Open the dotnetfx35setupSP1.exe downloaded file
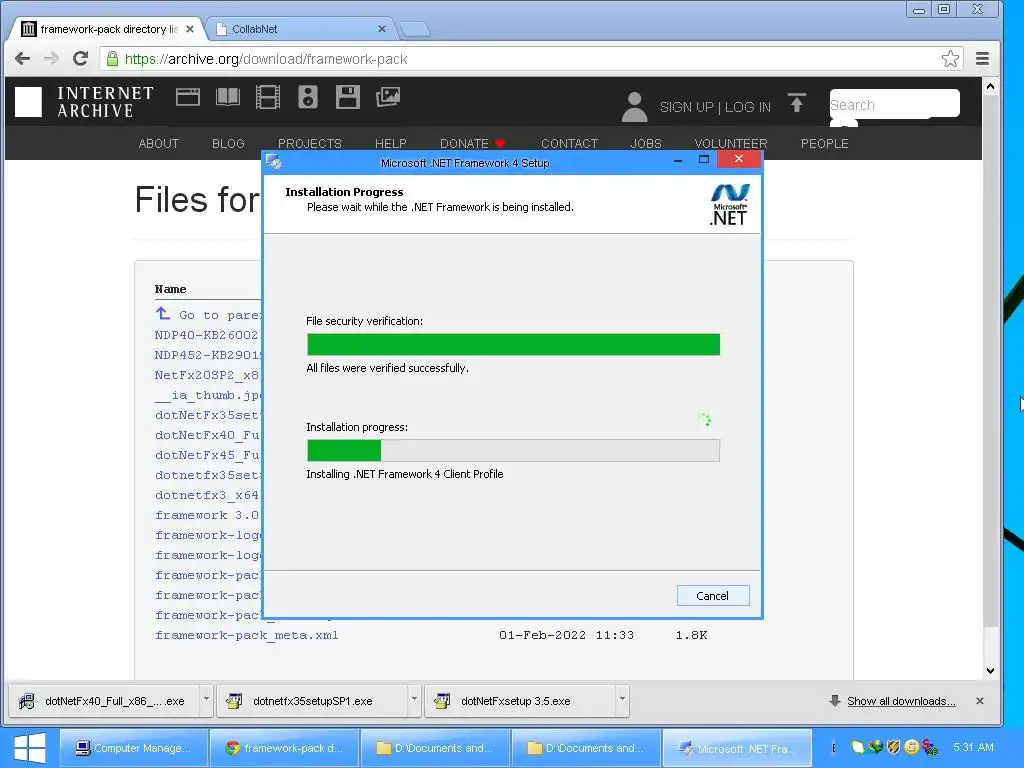 [x=313, y=701]
